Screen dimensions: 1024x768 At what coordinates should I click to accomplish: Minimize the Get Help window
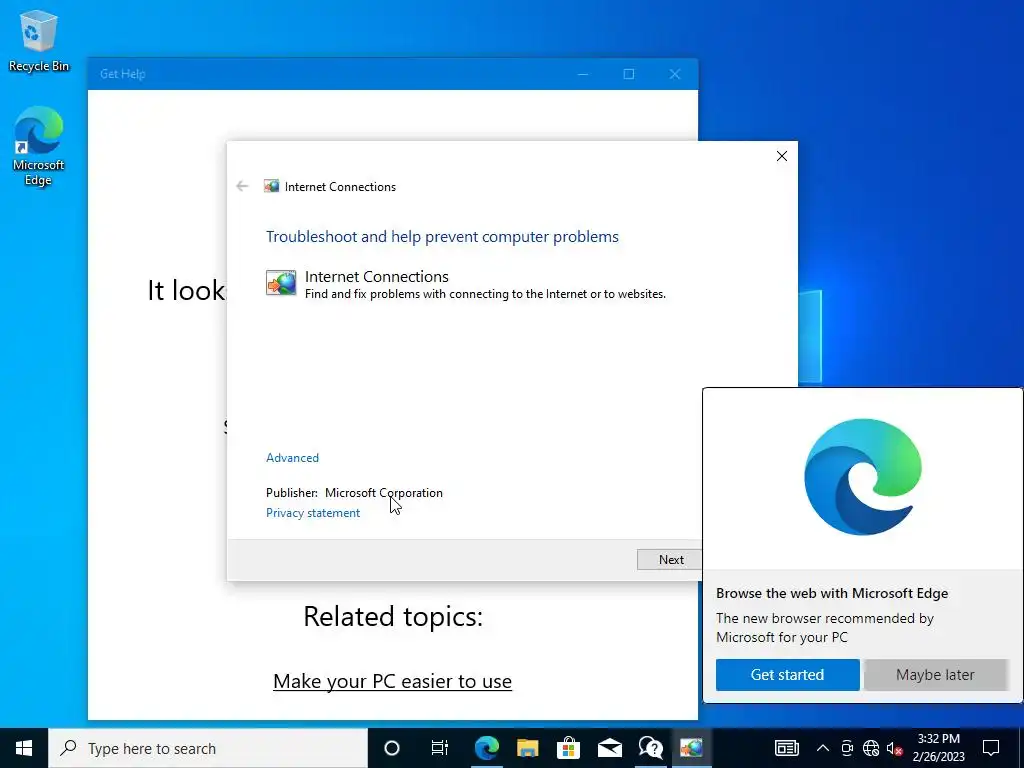tap(583, 74)
